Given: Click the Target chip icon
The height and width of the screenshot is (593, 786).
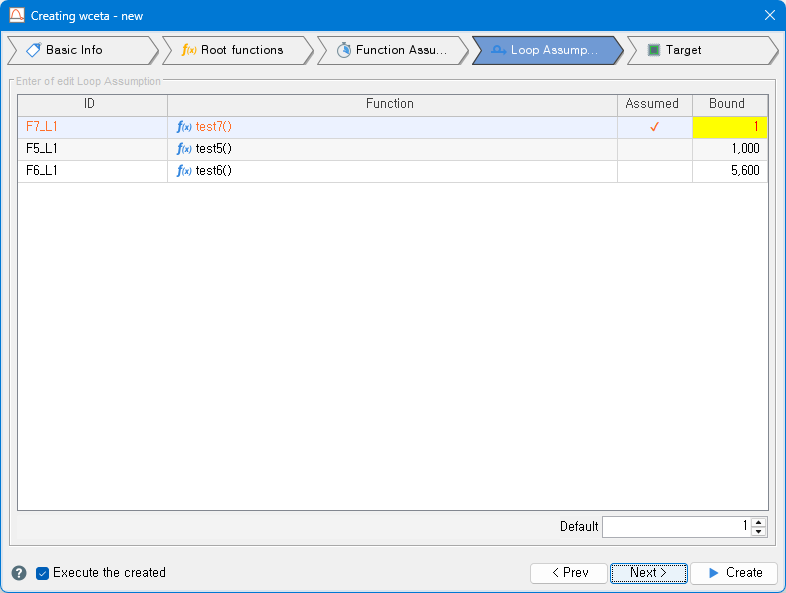Looking at the screenshot, I should click(654, 50).
